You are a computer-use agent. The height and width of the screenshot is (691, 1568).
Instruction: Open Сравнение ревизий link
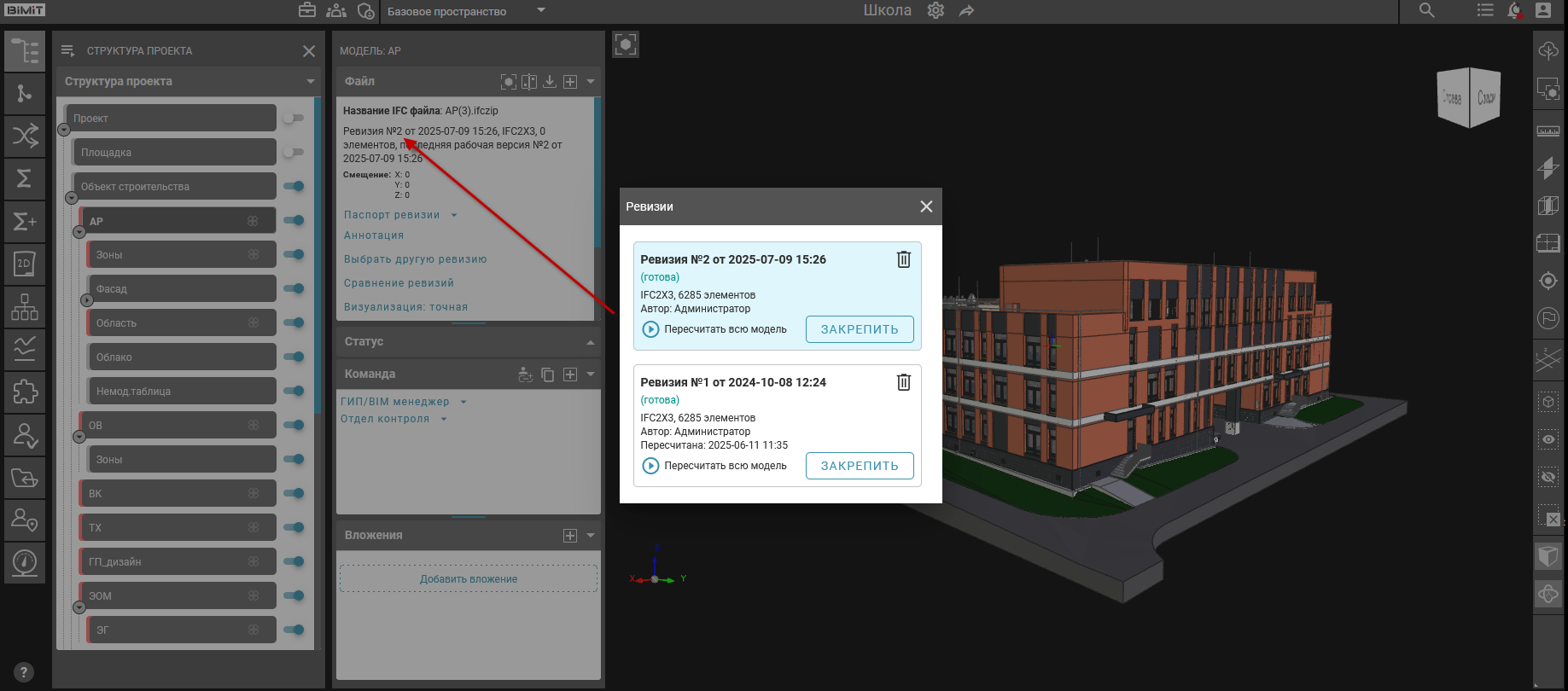tap(399, 283)
